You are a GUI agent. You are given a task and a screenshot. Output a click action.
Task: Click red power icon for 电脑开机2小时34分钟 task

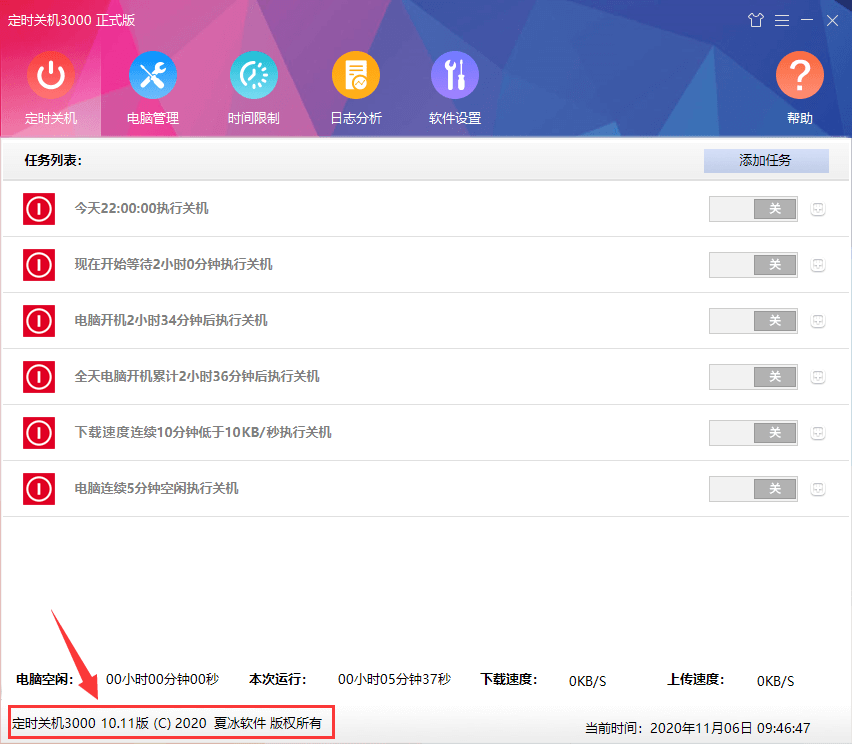coord(39,321)
